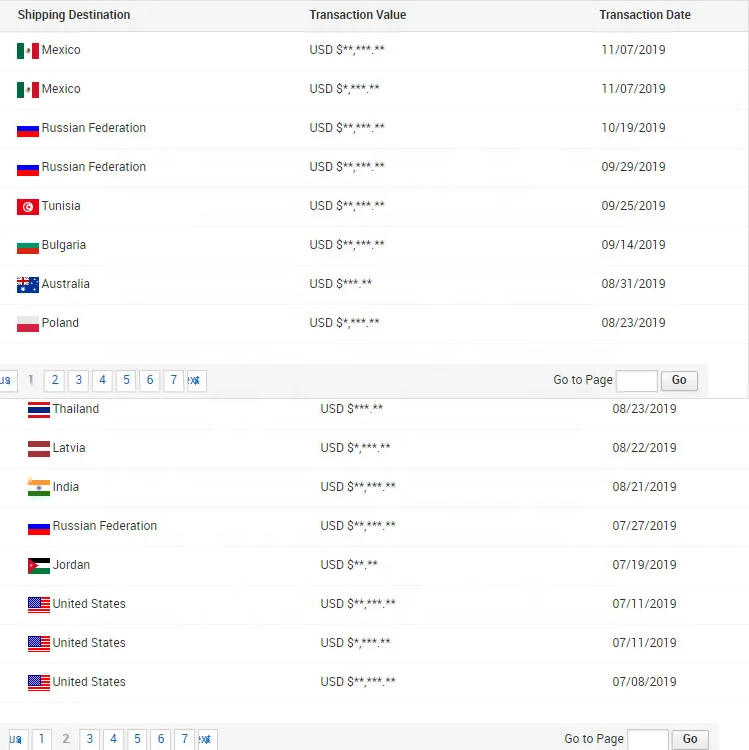Click the Tunisia flag icon

click(x=28, y=207)
